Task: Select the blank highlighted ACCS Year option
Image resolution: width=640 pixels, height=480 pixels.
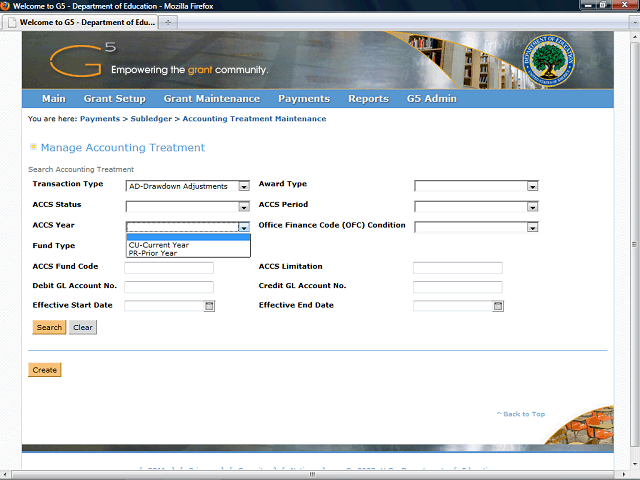Action: 188,238
